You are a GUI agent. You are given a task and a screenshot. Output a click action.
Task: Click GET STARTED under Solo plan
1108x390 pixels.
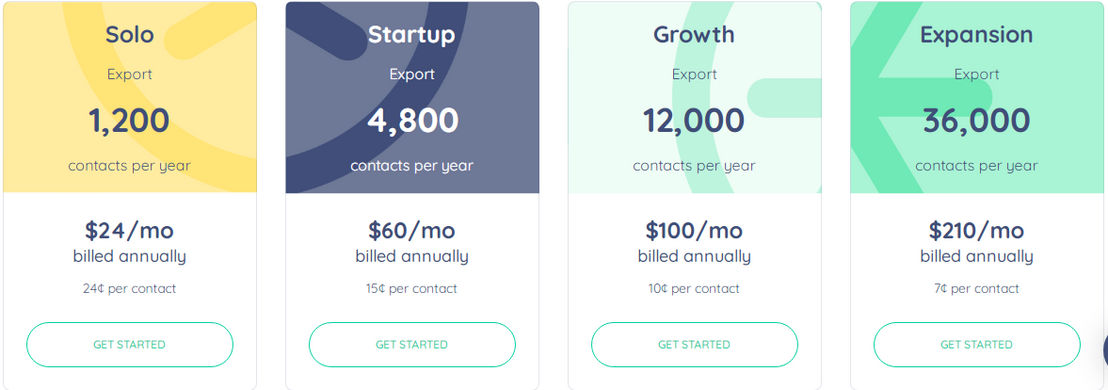tap(129, 345)
